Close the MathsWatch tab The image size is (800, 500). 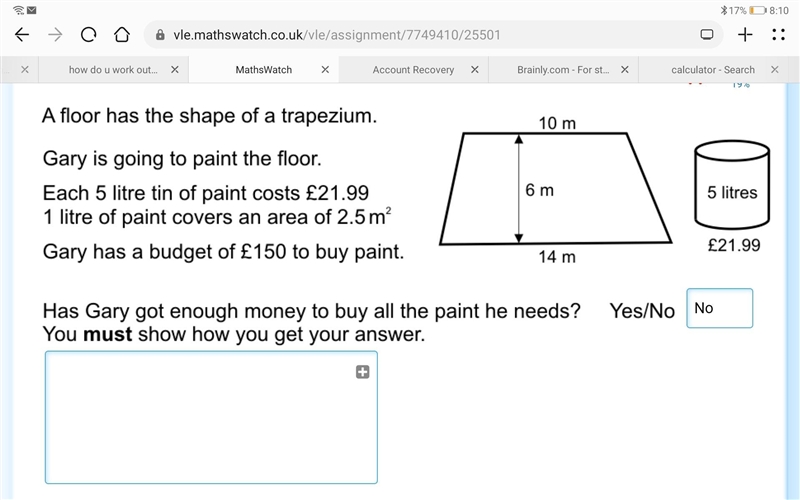pyautogui.click(x=325, y=70)
